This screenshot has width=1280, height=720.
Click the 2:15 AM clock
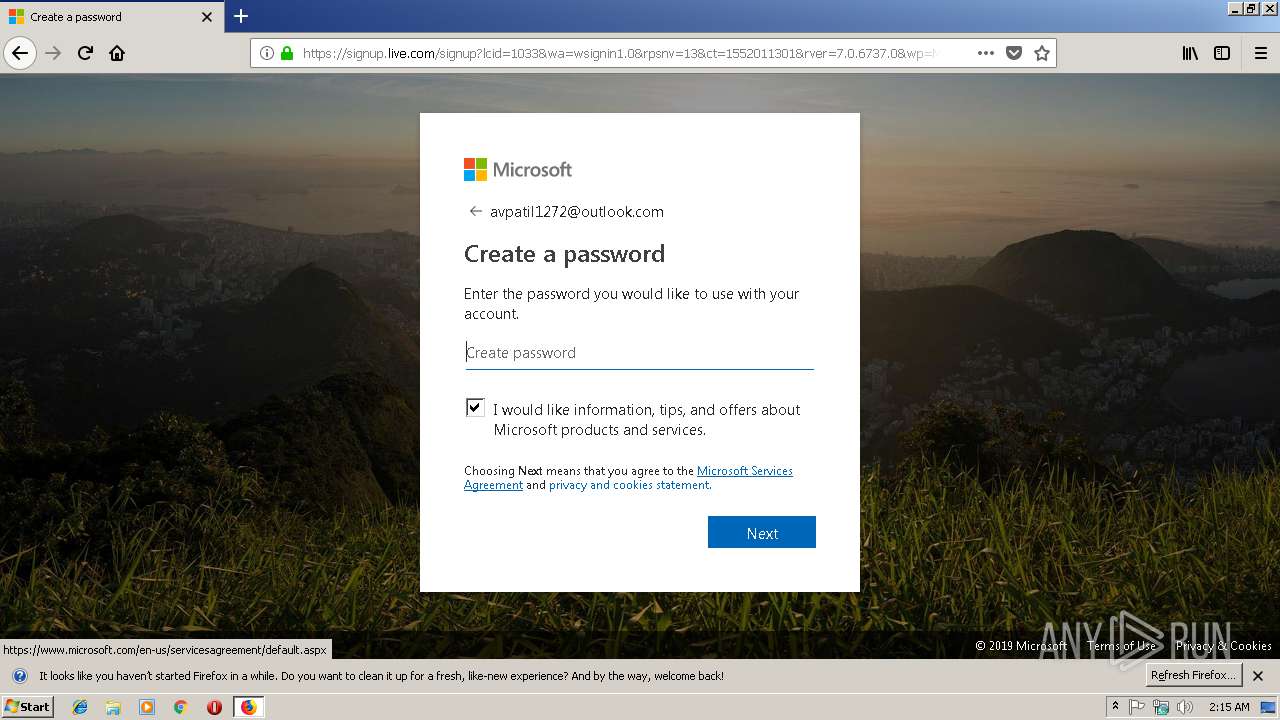point(1229,707)
